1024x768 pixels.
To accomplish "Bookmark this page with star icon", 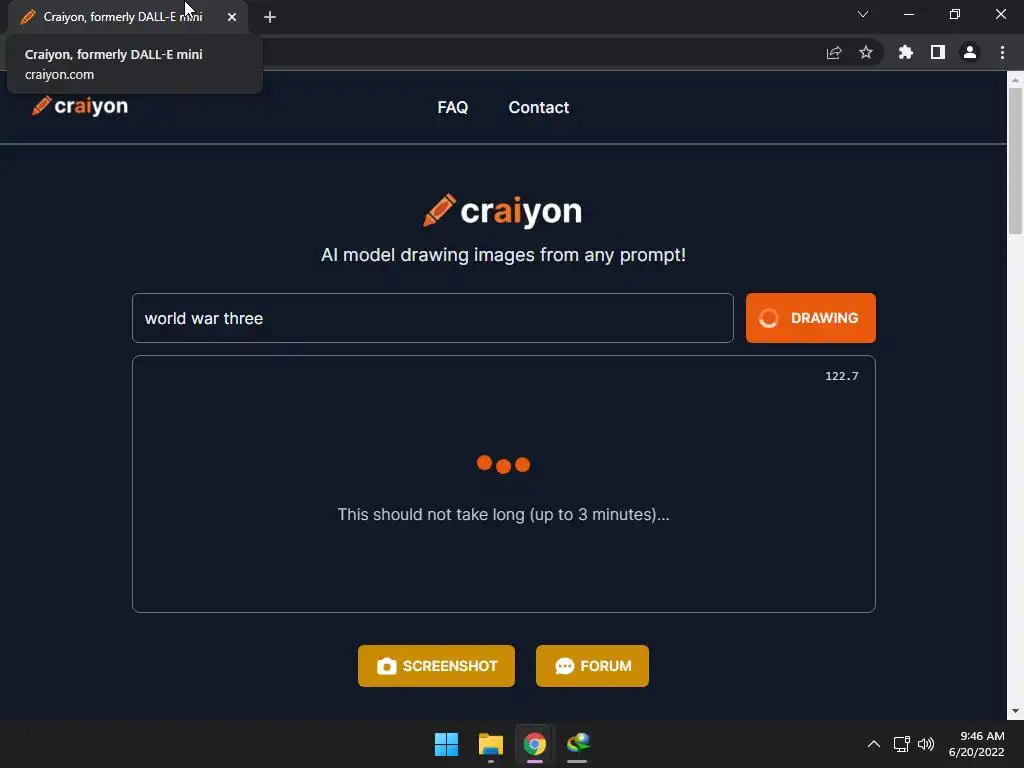I will (x=866, y=52).
